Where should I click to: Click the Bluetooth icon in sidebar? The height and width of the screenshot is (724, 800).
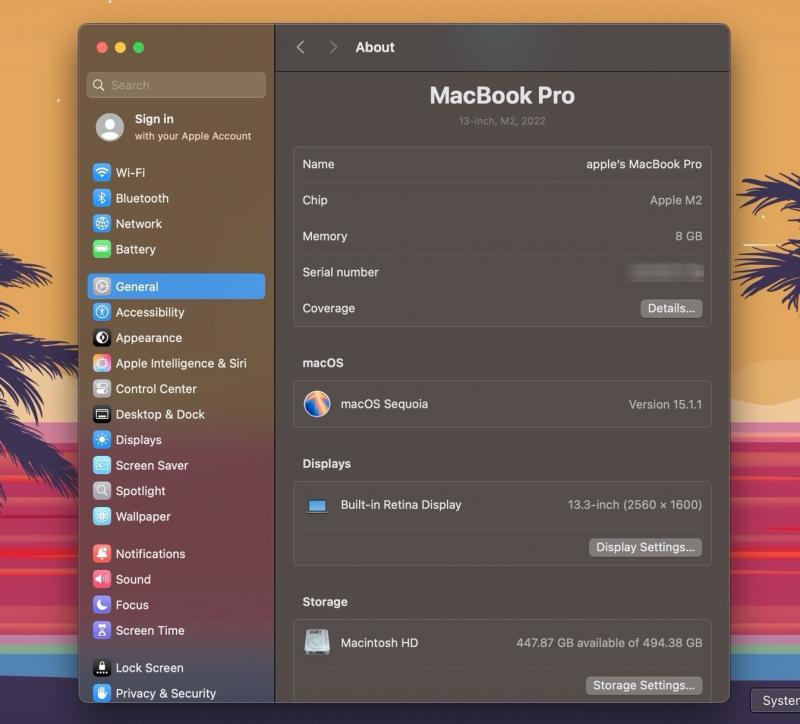[102, 198]
